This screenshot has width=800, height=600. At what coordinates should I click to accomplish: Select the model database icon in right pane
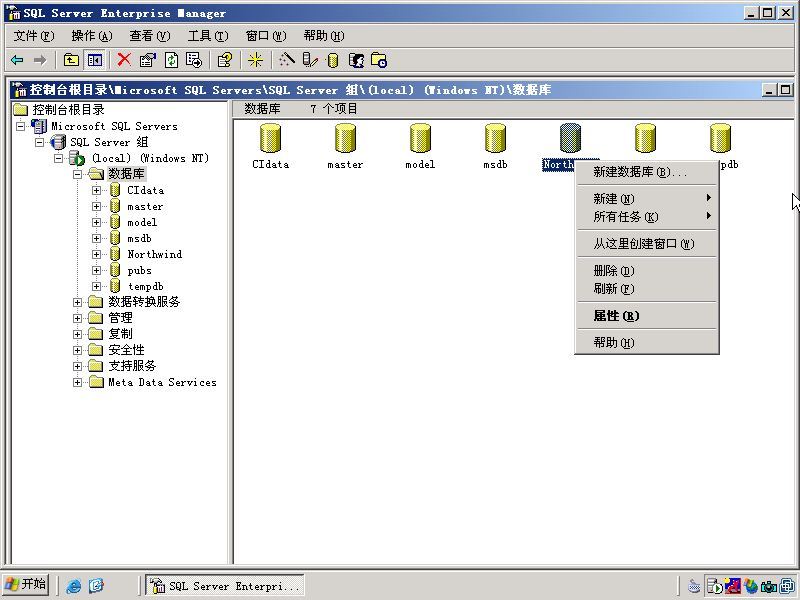click(420, 139)
